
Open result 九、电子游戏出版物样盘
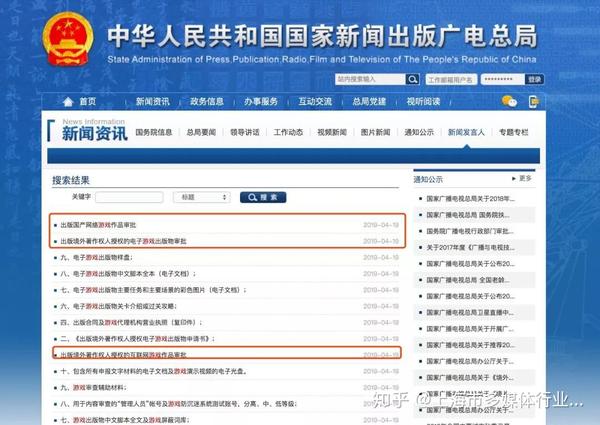pos(96,257)
